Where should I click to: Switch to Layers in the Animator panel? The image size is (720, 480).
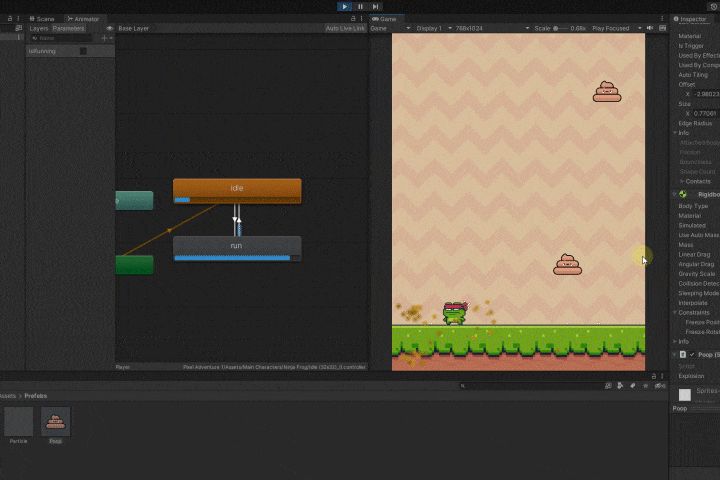tap(39, 28)
